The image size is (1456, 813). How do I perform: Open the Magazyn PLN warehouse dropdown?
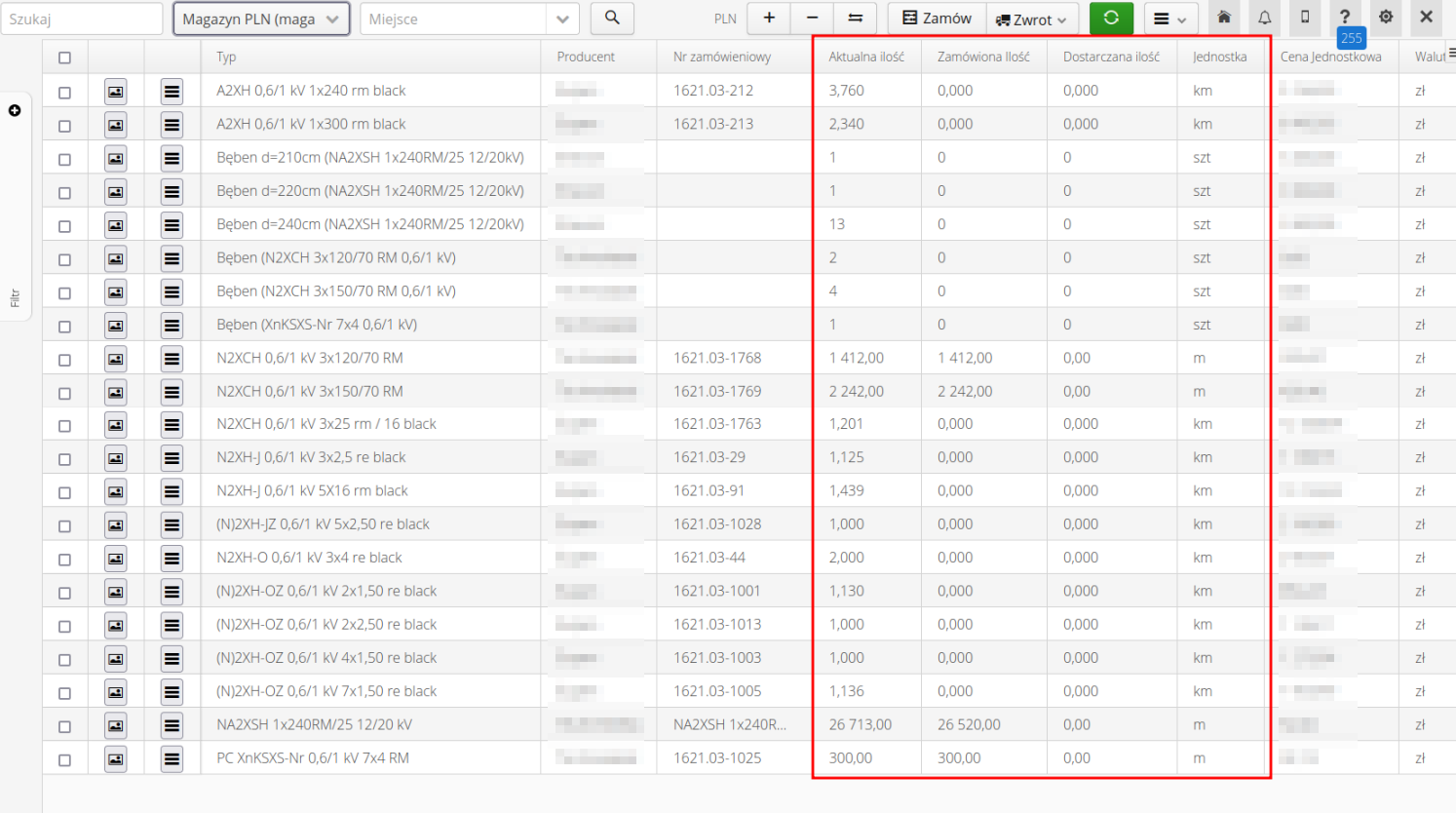[261, 19]
